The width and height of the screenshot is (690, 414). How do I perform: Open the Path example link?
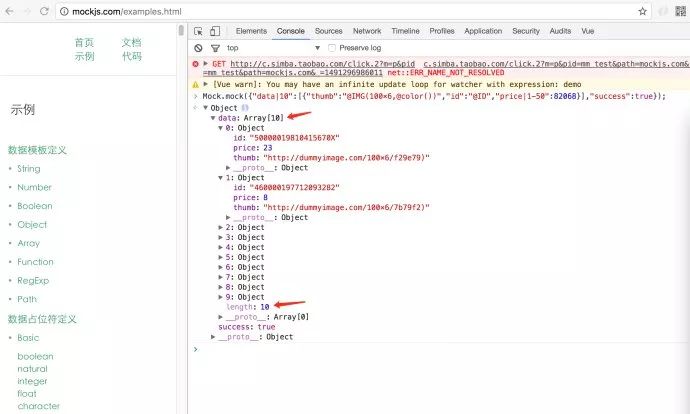[27, 299]
